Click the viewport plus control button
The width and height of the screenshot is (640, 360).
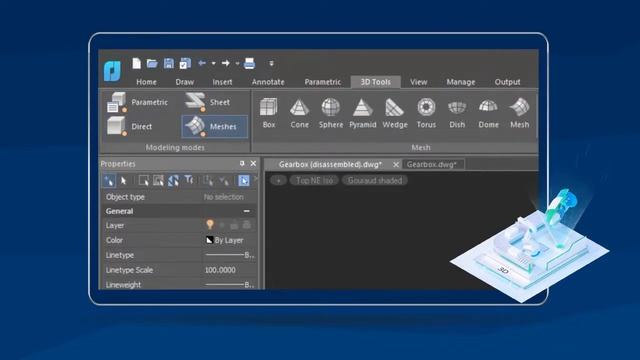278,180
